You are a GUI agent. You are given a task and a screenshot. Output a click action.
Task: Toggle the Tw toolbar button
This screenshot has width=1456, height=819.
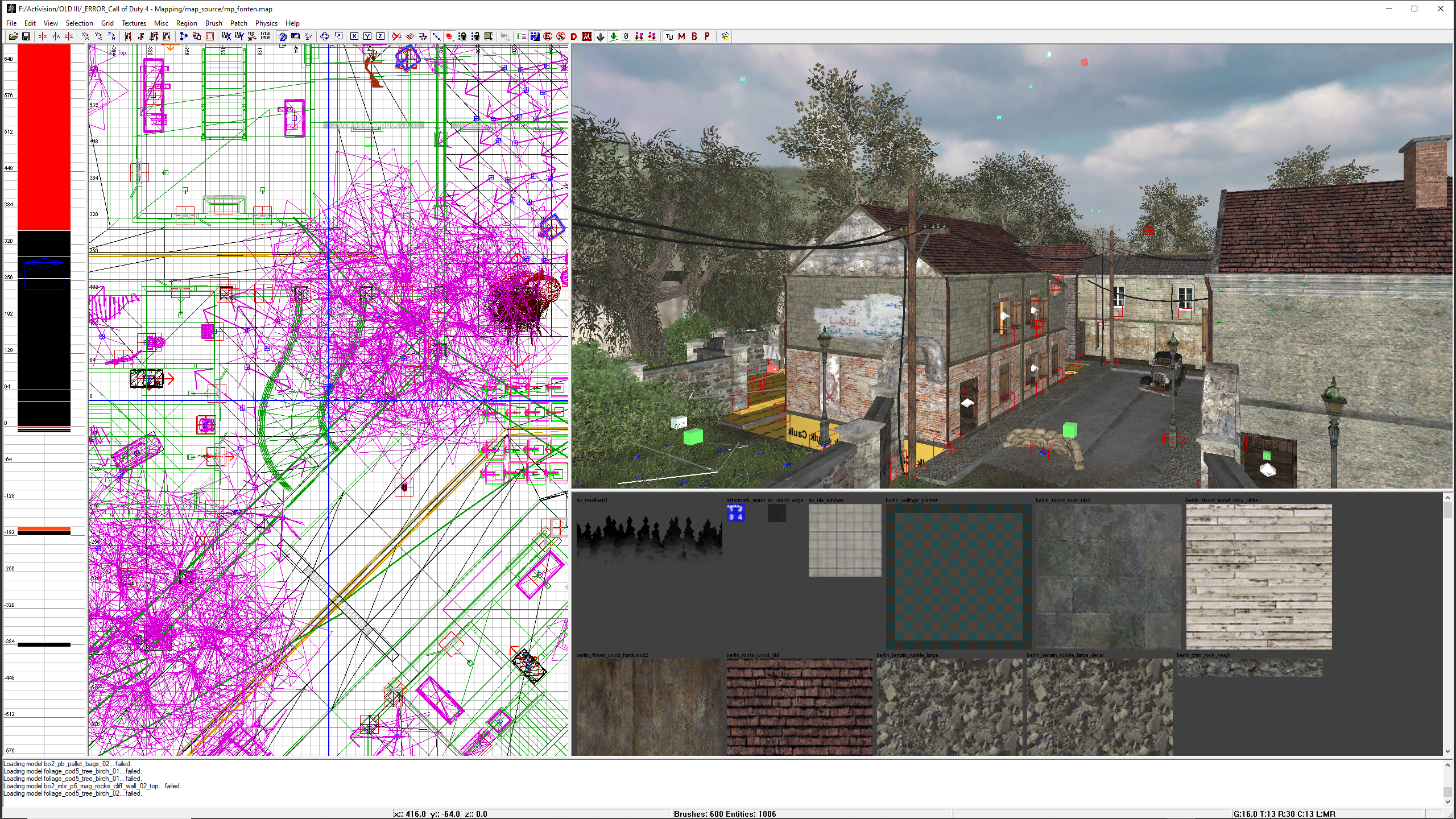[669, 36]
